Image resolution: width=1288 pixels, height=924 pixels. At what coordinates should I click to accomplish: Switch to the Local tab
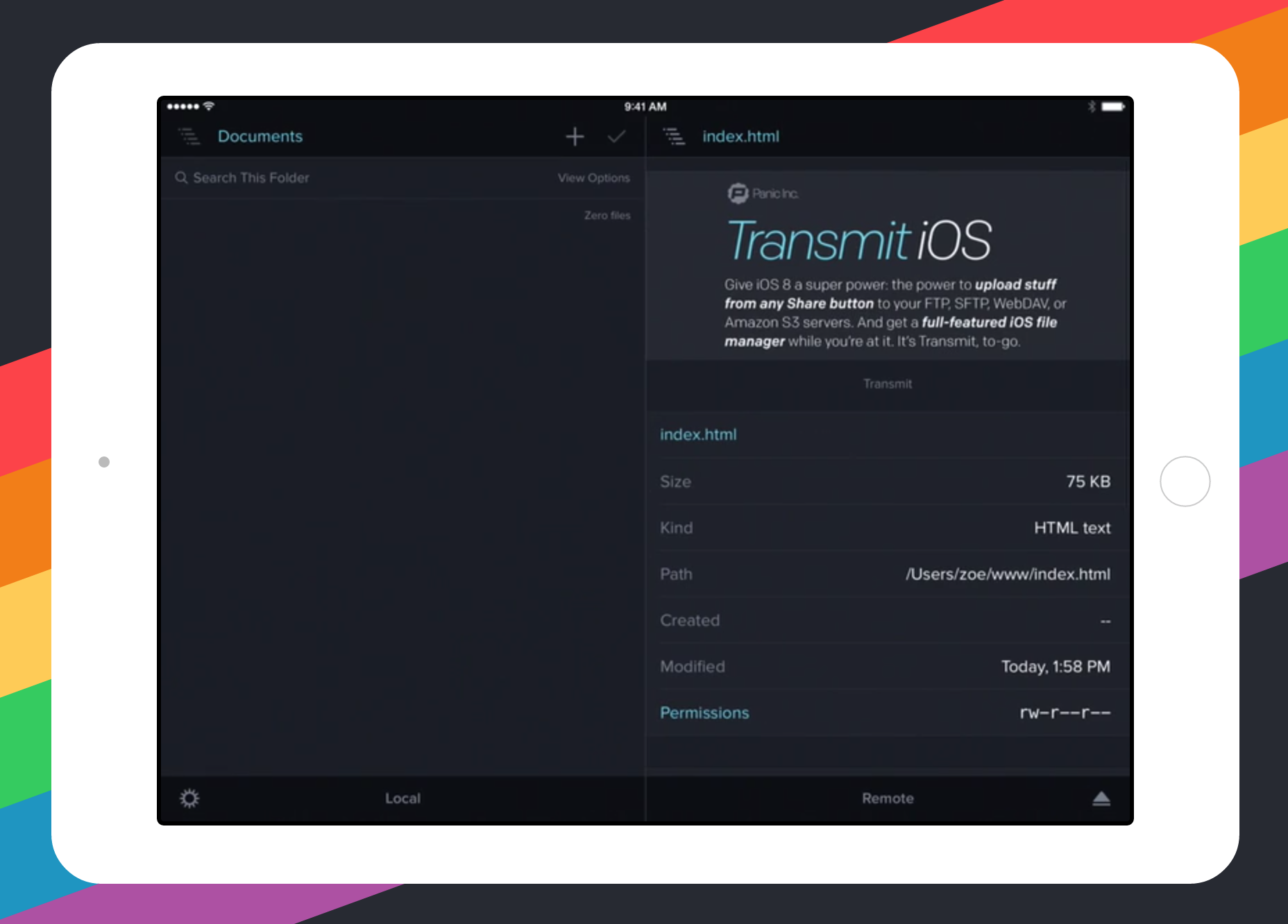402,798
